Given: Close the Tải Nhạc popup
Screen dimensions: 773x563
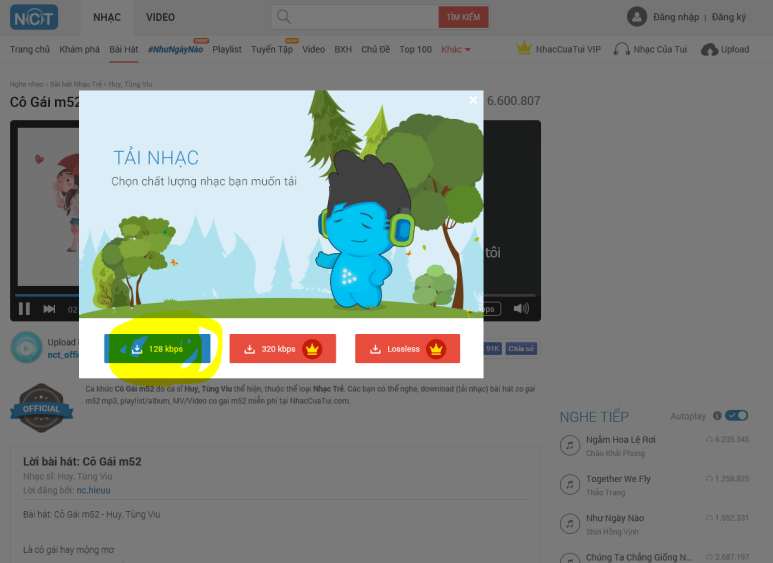Looking at the screenshot, I should [473, 100].
